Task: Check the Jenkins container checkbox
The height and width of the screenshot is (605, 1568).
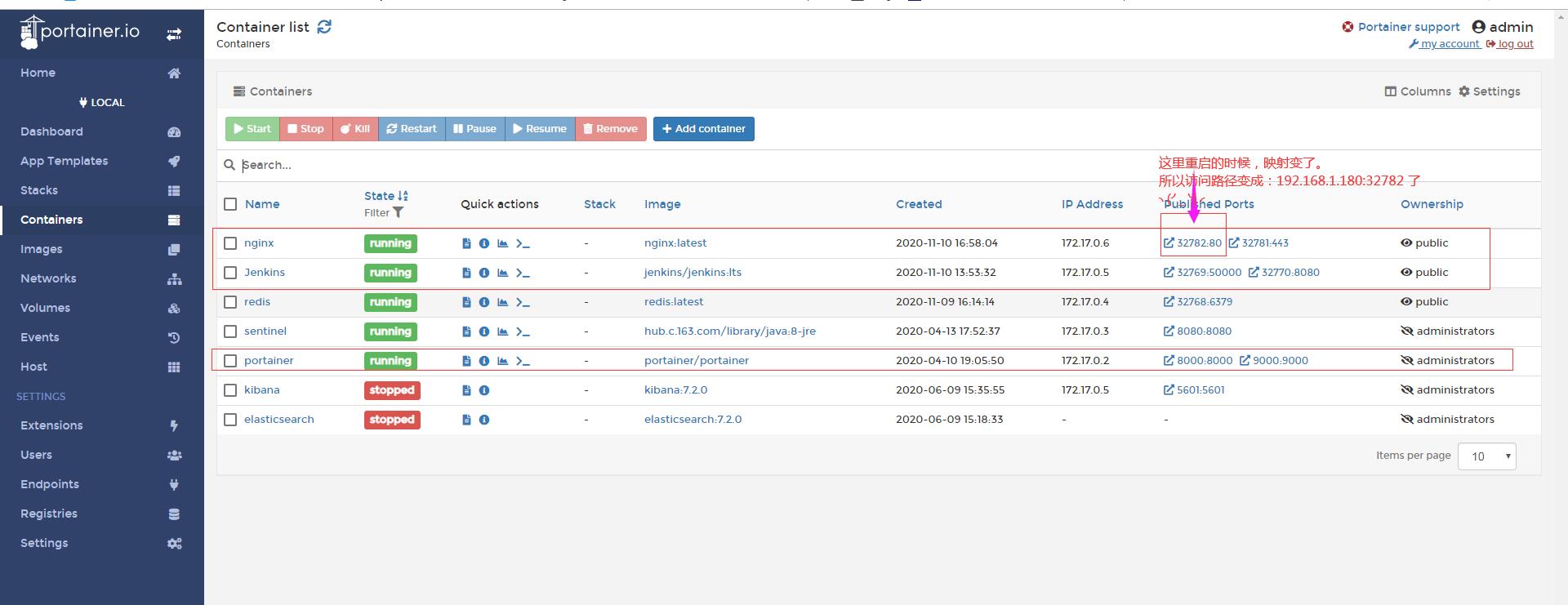Action: [230, 273]
